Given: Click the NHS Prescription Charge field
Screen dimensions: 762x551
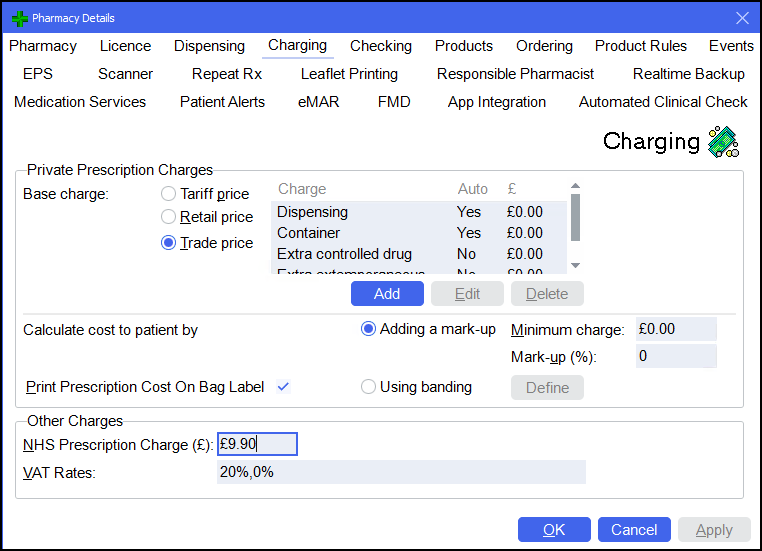Looking at the screenshot, I should [258, 445].
